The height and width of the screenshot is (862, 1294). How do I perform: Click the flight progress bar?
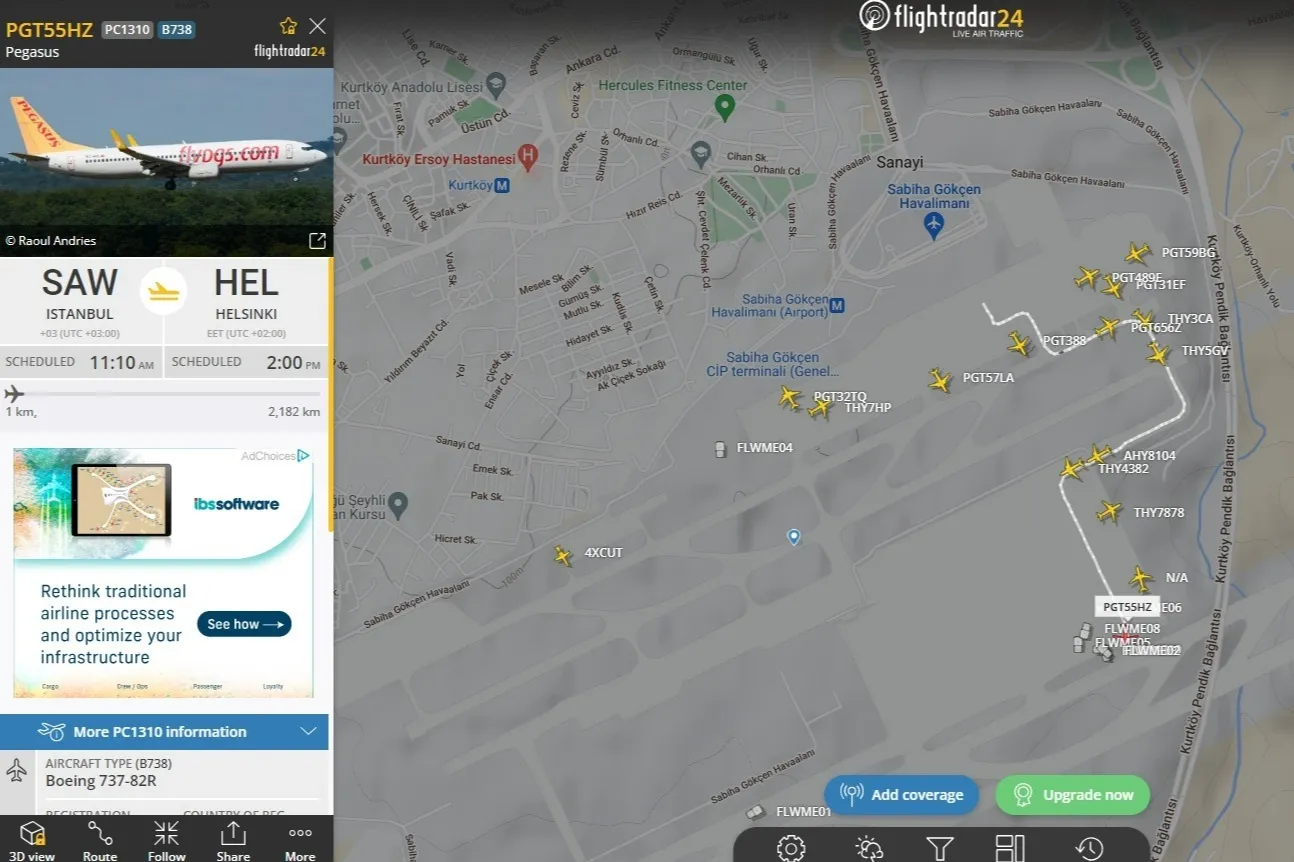[164, 394]
